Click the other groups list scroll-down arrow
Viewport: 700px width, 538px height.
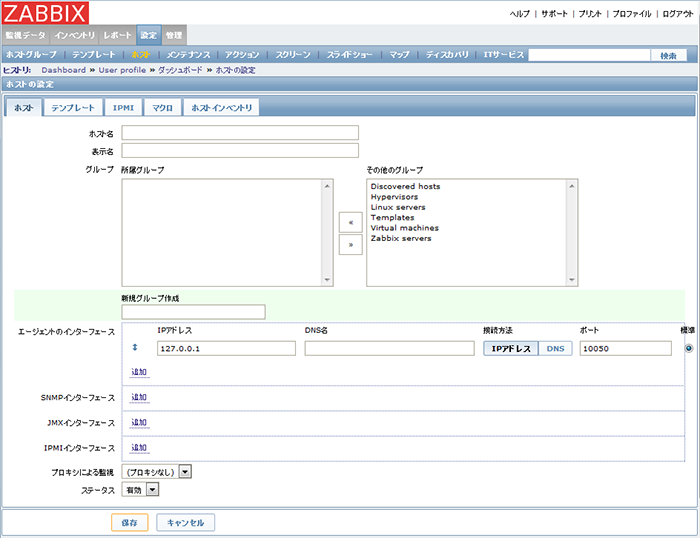point(571,280)
